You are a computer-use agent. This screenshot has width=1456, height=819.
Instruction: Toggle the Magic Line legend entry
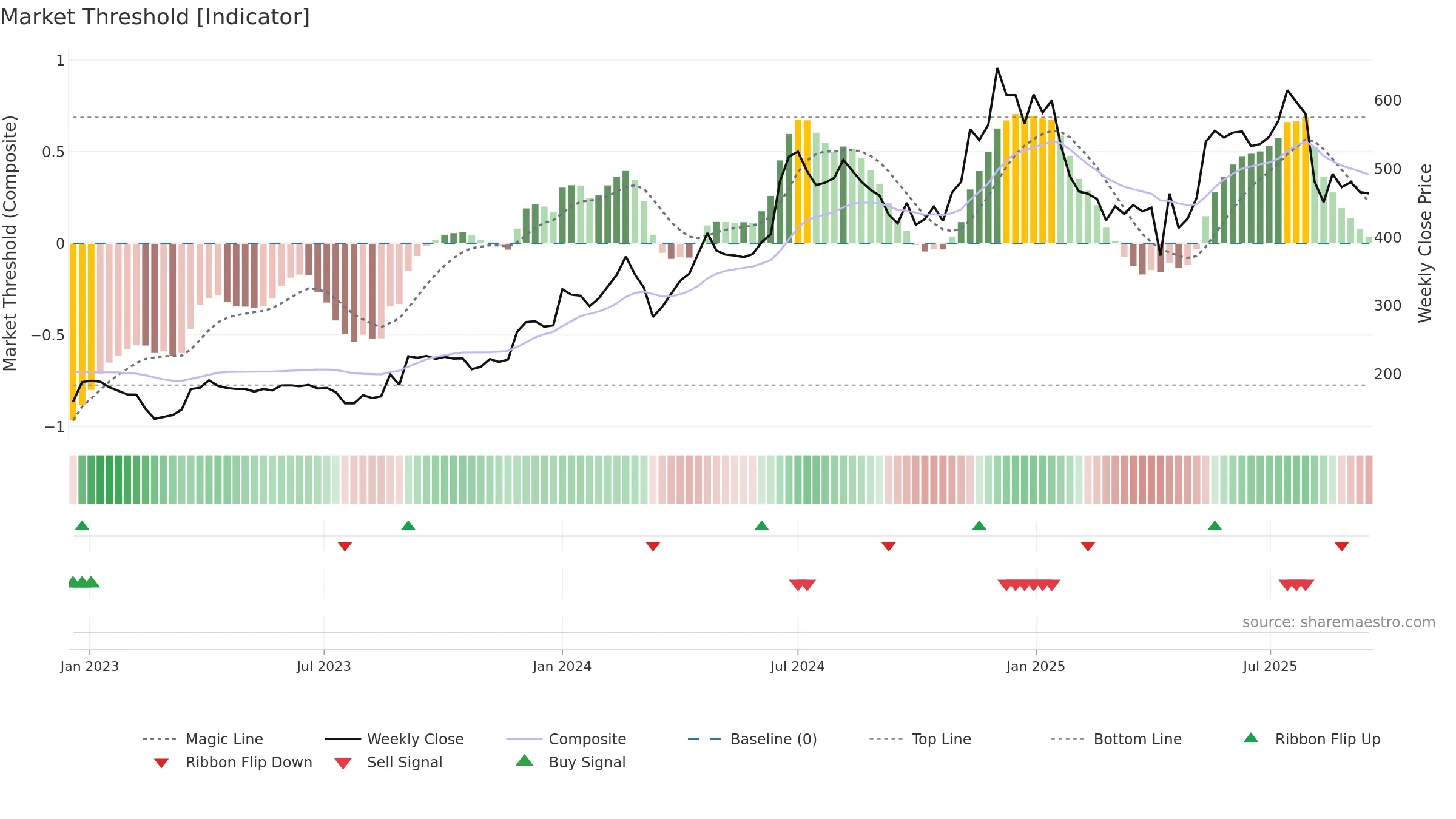203,739
